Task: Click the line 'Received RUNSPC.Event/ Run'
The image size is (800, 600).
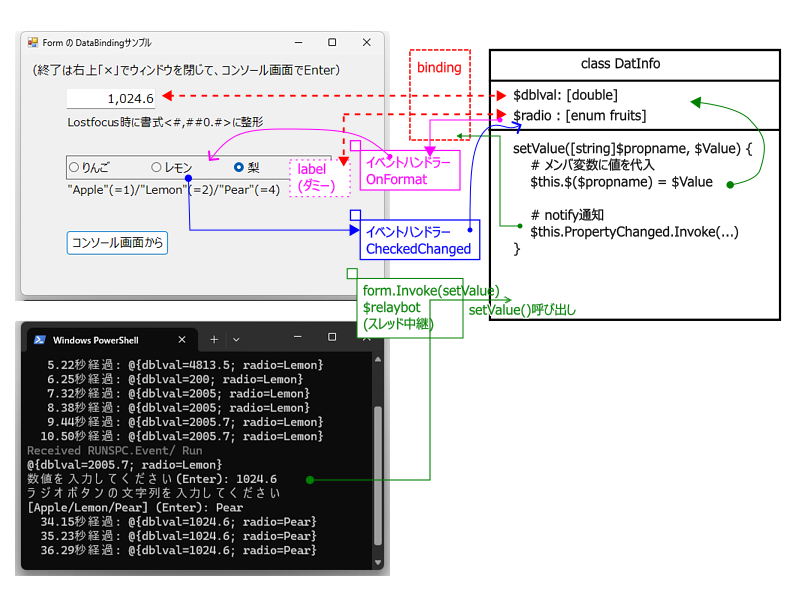Action: point(115,451)
